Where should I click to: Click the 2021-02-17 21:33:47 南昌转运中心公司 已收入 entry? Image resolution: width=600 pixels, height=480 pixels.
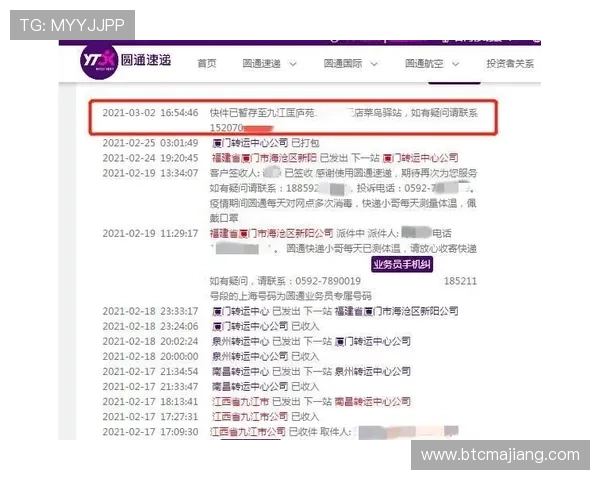(211, 387)
